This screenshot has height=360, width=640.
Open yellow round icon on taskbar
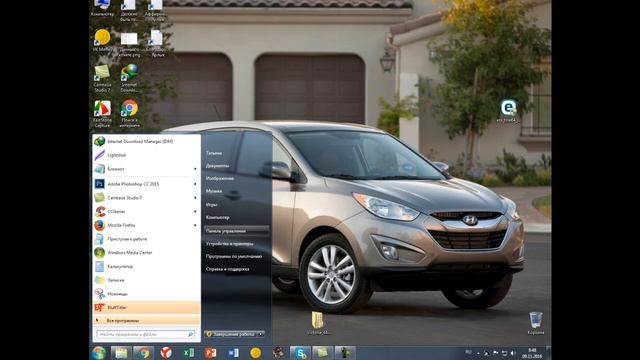pyautogui.click(x=256, y=353)
